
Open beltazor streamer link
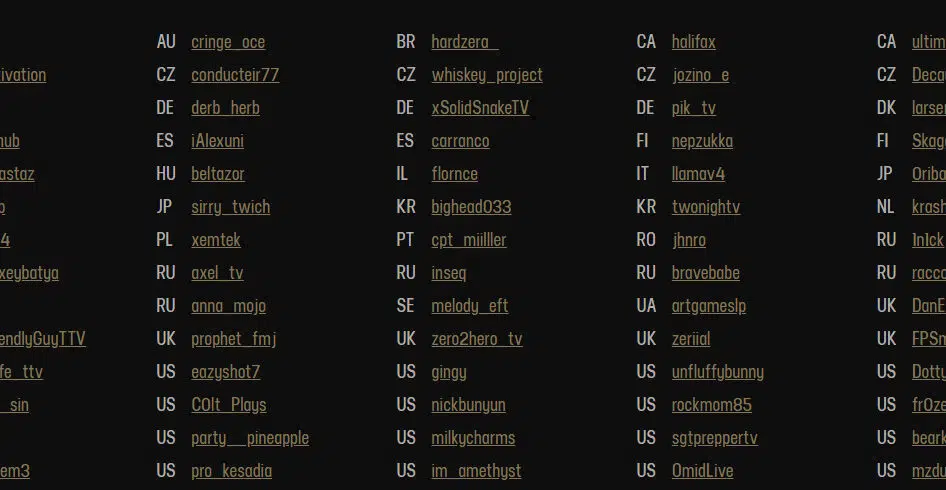coord(218,174)
